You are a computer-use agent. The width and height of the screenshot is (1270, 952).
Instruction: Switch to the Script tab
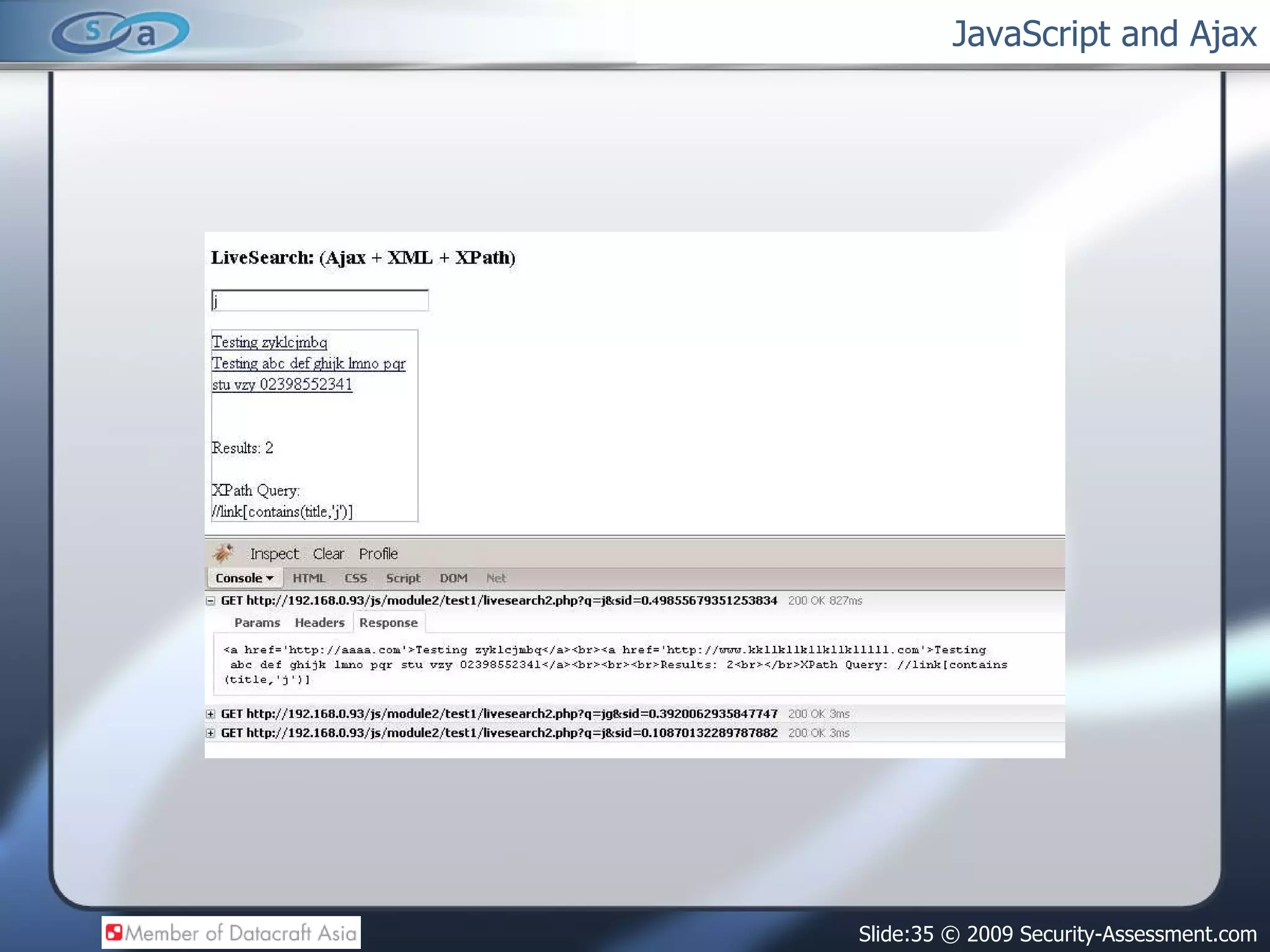(x=403, y=578)
